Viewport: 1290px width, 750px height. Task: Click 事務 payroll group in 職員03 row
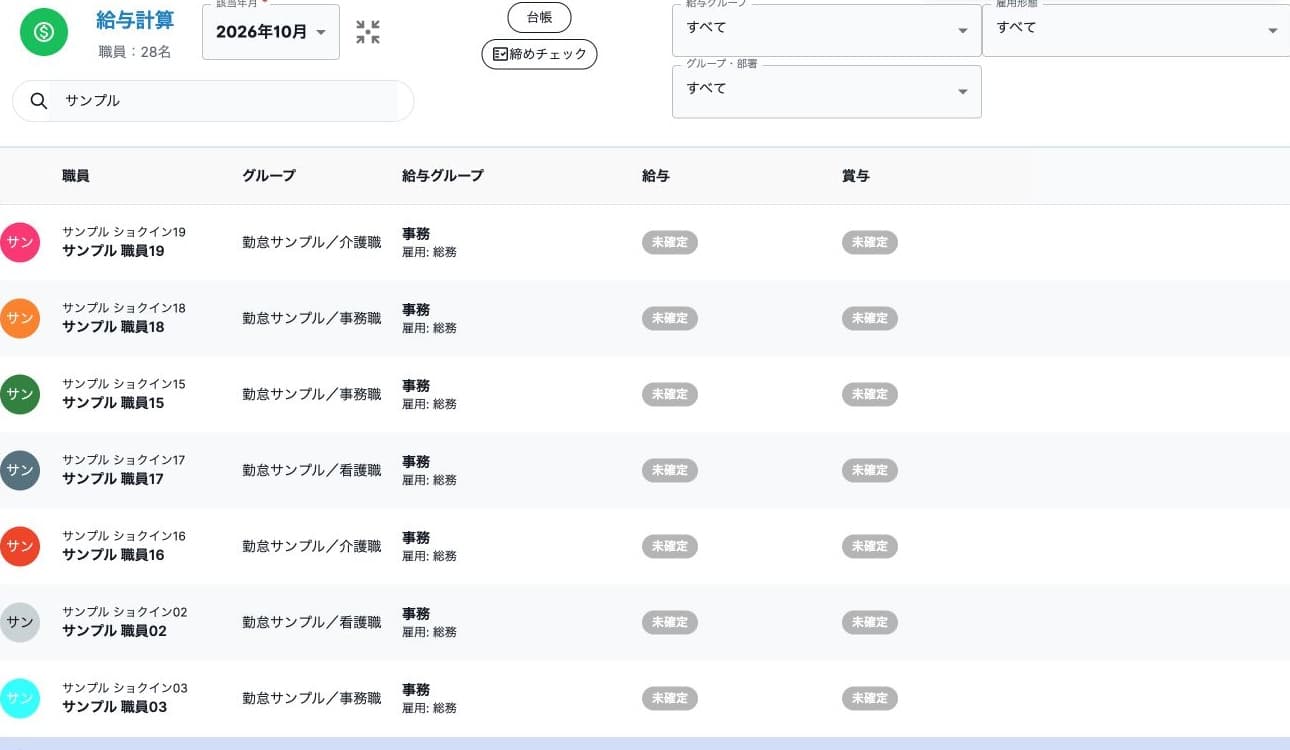pos(416,690)
